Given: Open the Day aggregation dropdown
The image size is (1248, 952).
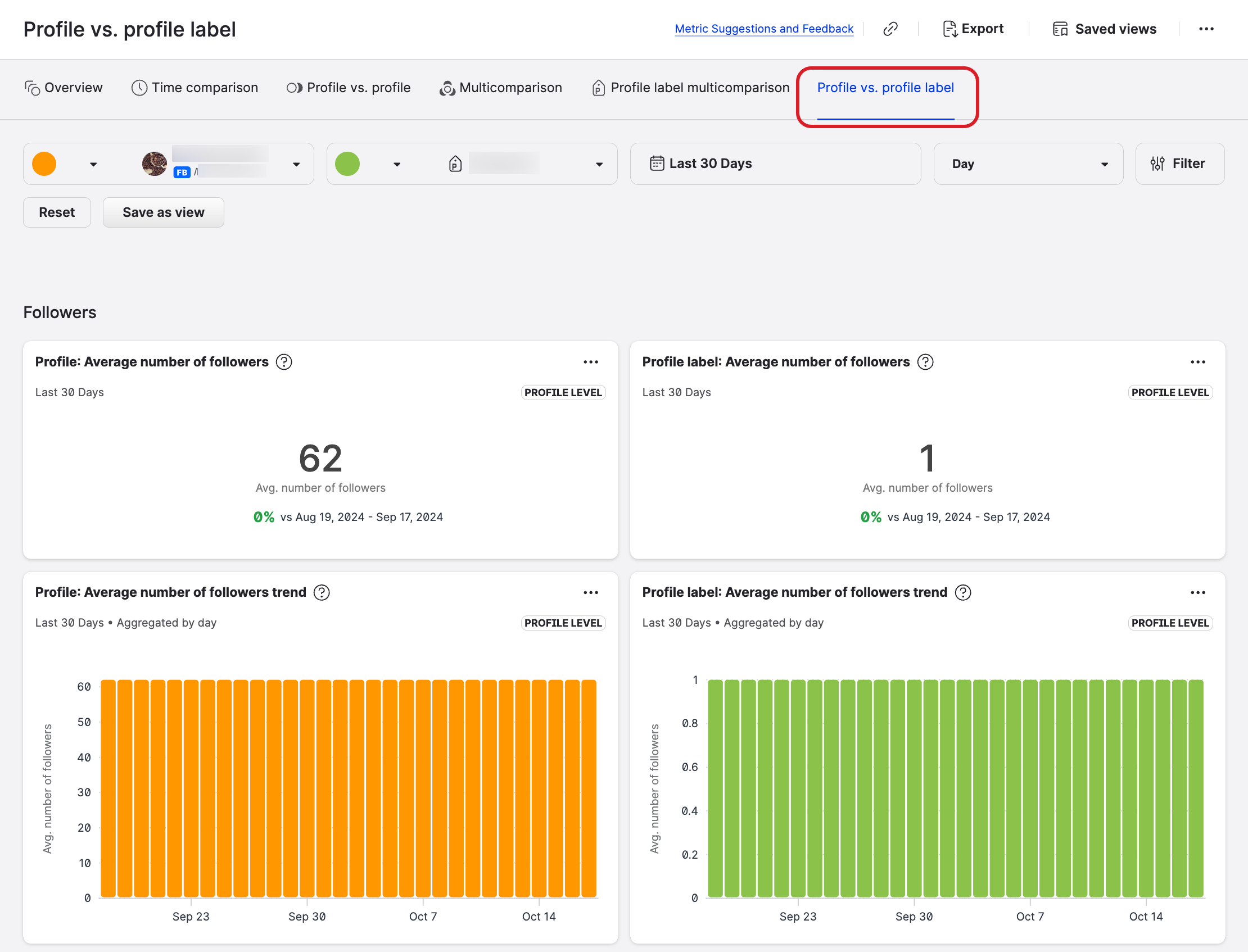Looking at the screenshot, I should (1028, 164).
